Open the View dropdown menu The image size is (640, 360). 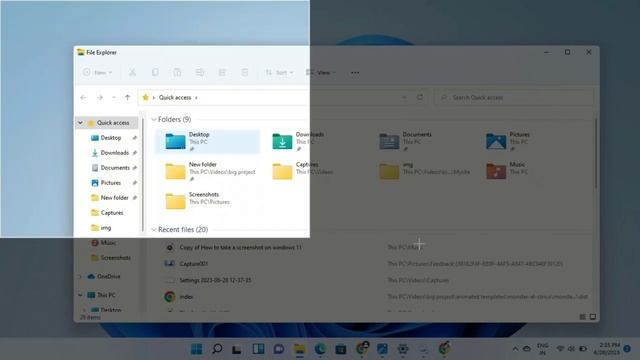(320, 73)
